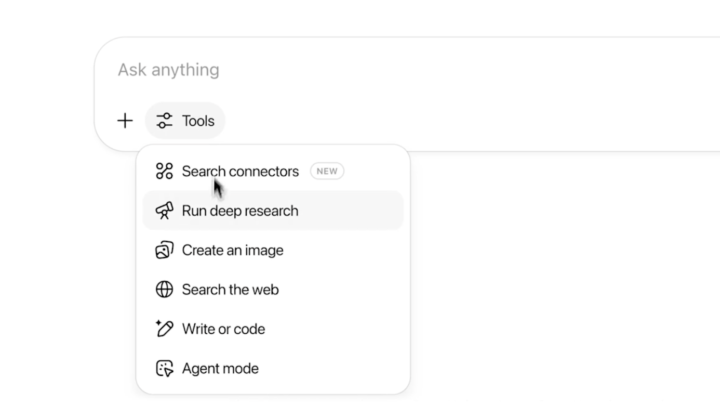
Task: Click the Tools sliders icon
Action: click(164, 121)
